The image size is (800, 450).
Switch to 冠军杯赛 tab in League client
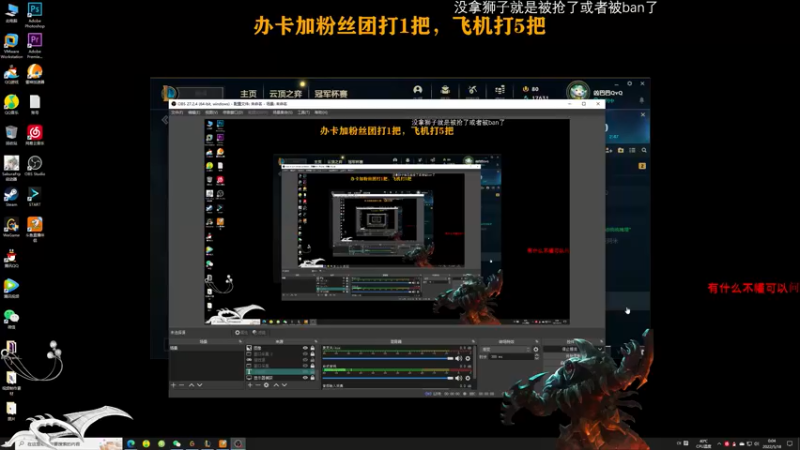point(331,94)
